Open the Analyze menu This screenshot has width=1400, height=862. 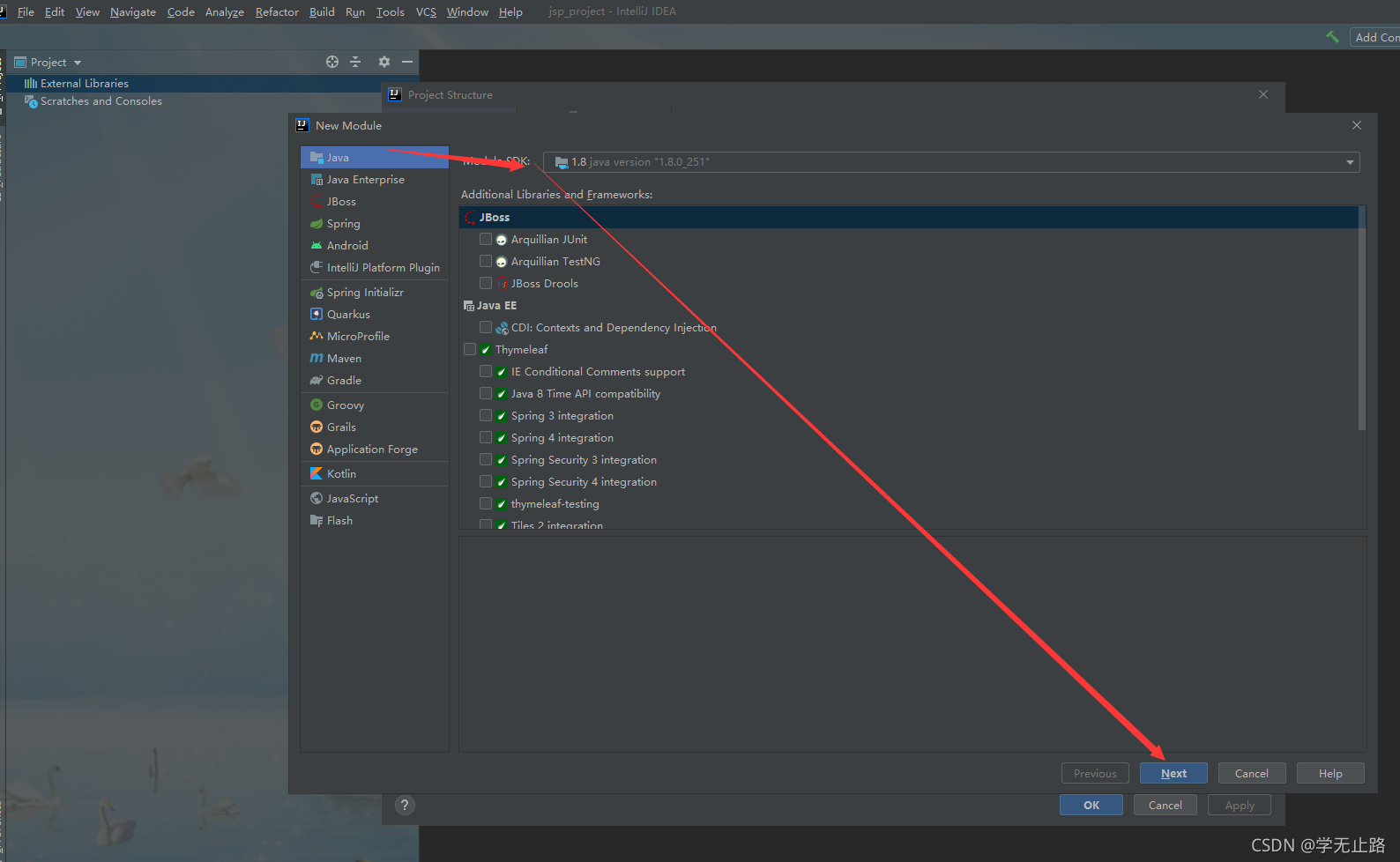(225, 11)
